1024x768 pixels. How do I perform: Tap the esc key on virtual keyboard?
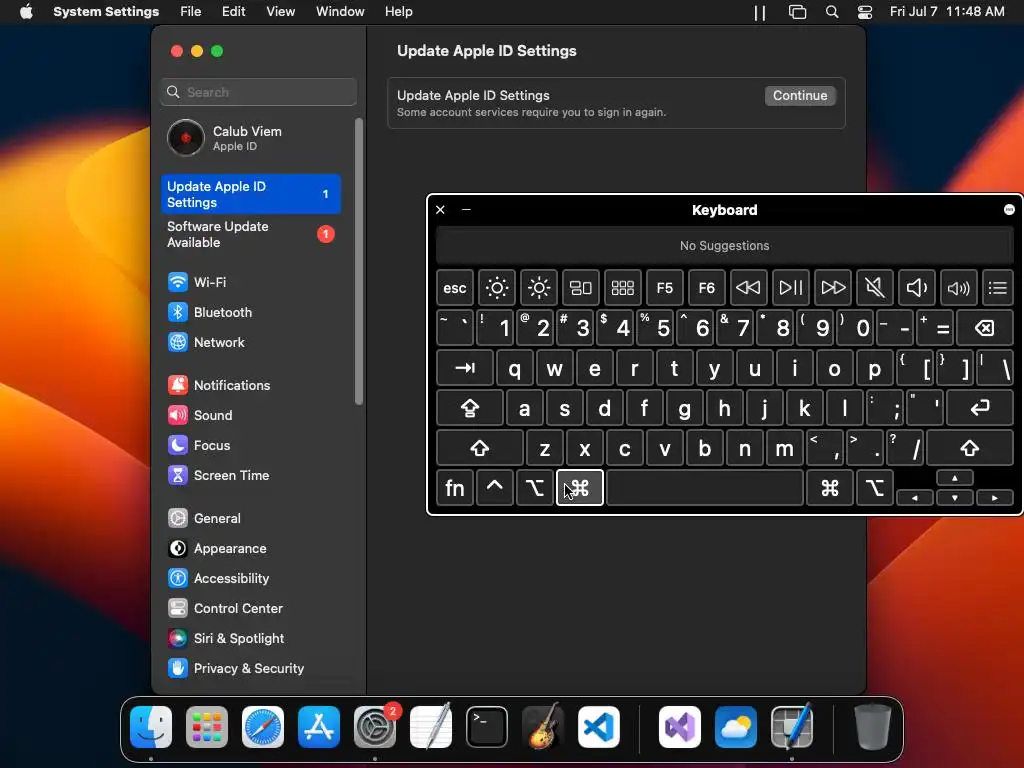pos(455,287)
